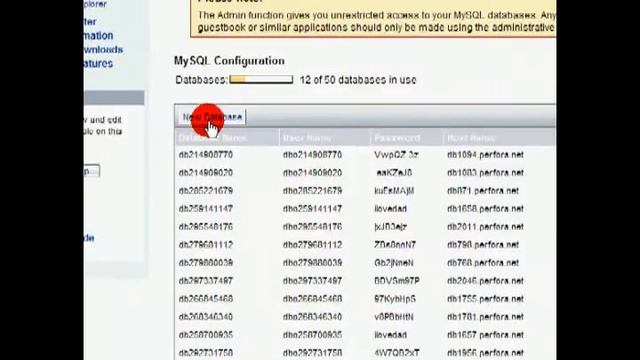Open the Features link in the sidebar
This screenshot has width=640, height=360.
(98, 64)
